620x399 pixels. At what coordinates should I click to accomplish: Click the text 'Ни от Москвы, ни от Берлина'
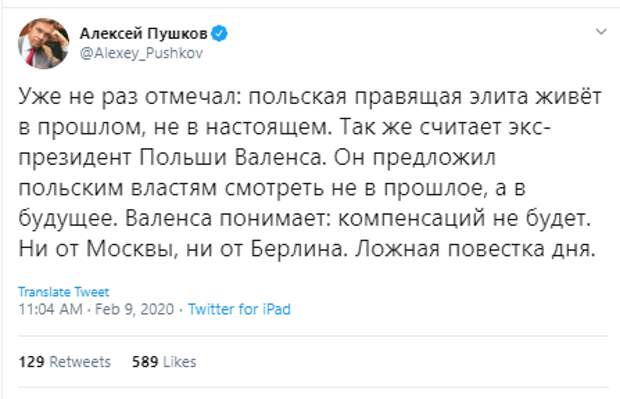[x=181, y=249]
